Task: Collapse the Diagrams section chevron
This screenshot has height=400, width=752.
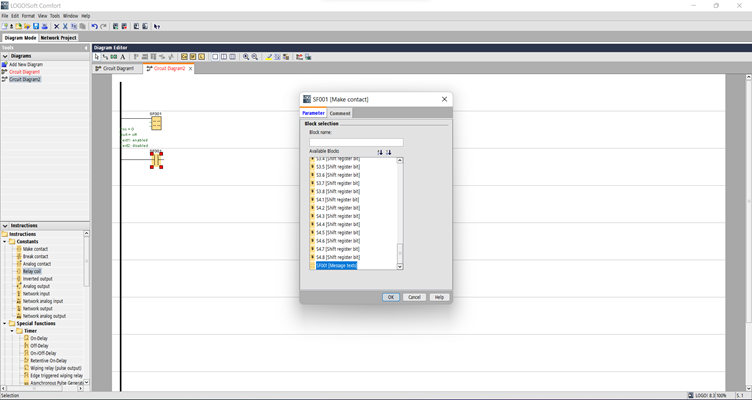Action: (5, 56)
